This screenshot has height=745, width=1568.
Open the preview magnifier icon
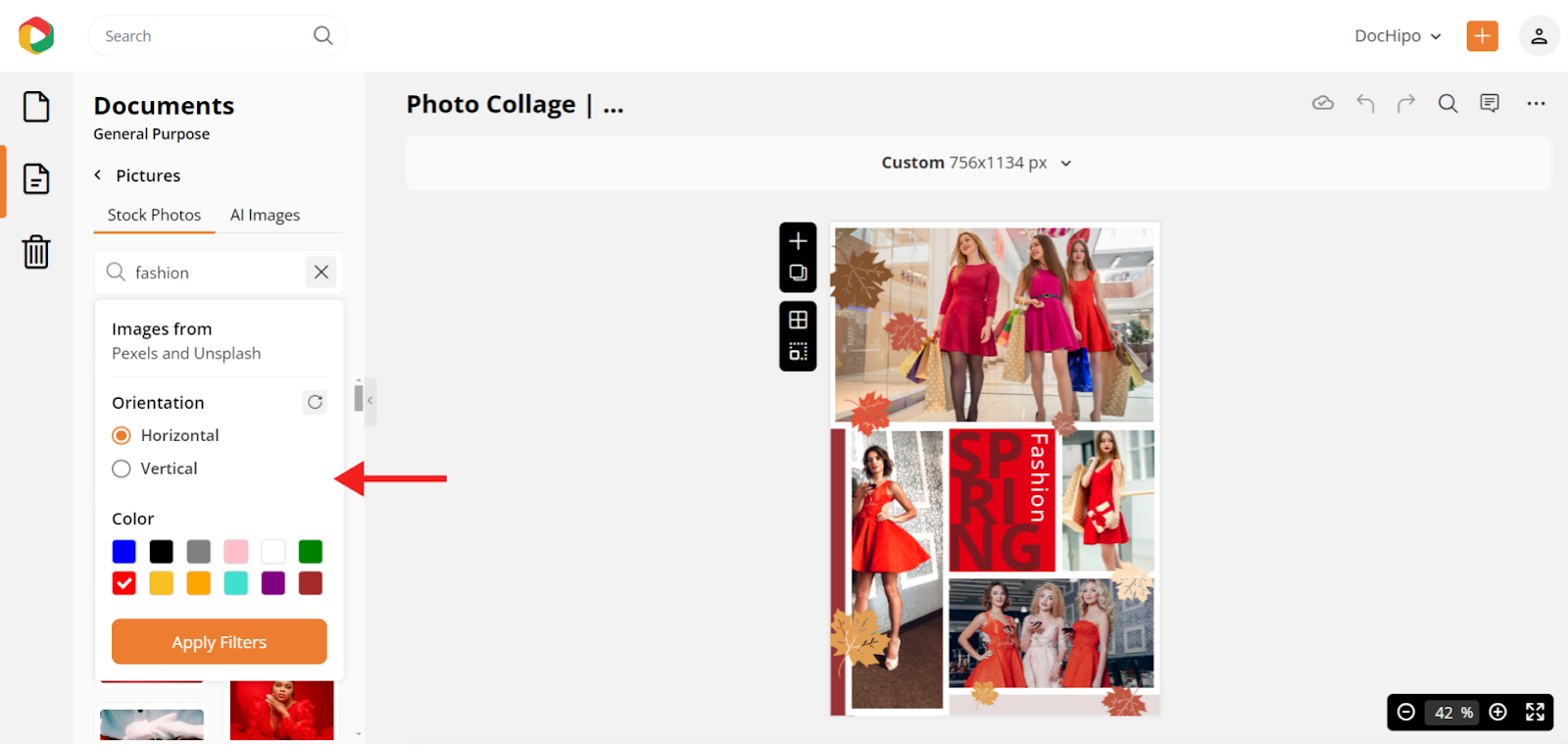[x=1447, y=103]
